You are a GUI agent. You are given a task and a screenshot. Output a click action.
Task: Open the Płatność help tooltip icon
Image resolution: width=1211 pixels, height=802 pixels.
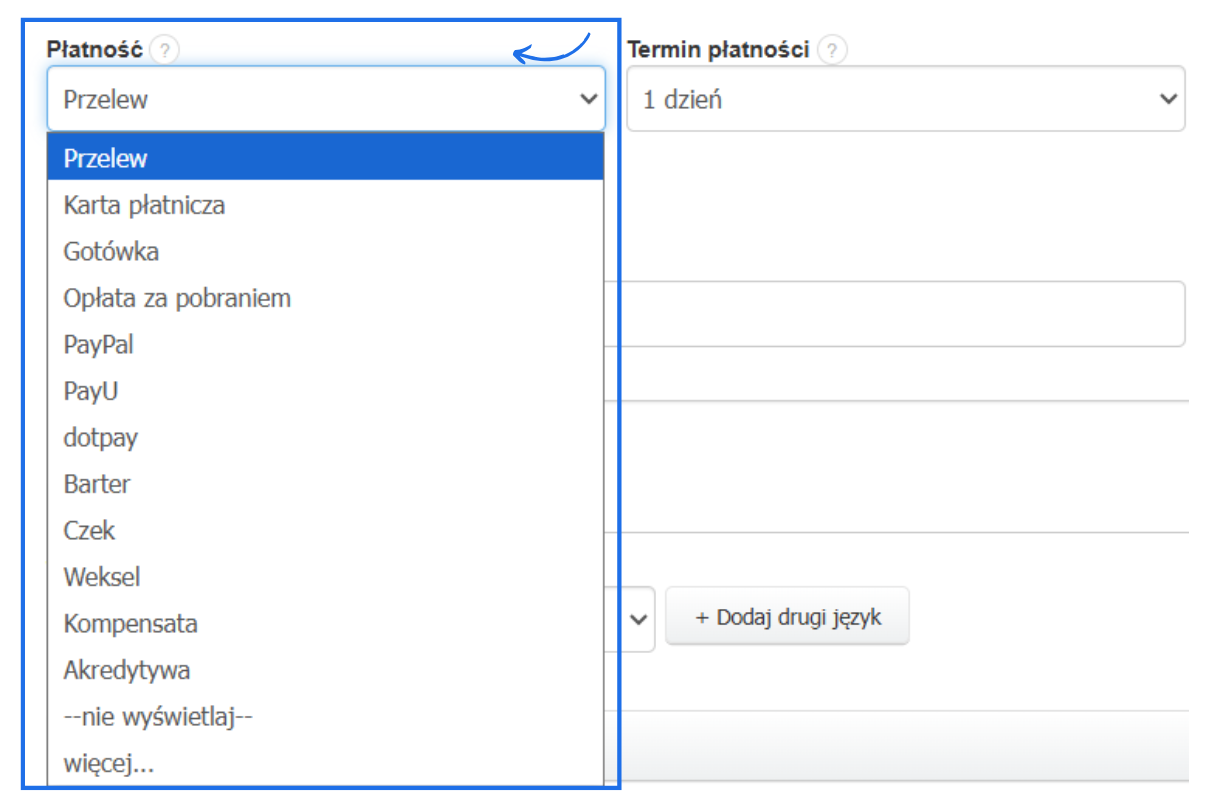point(166,48)
